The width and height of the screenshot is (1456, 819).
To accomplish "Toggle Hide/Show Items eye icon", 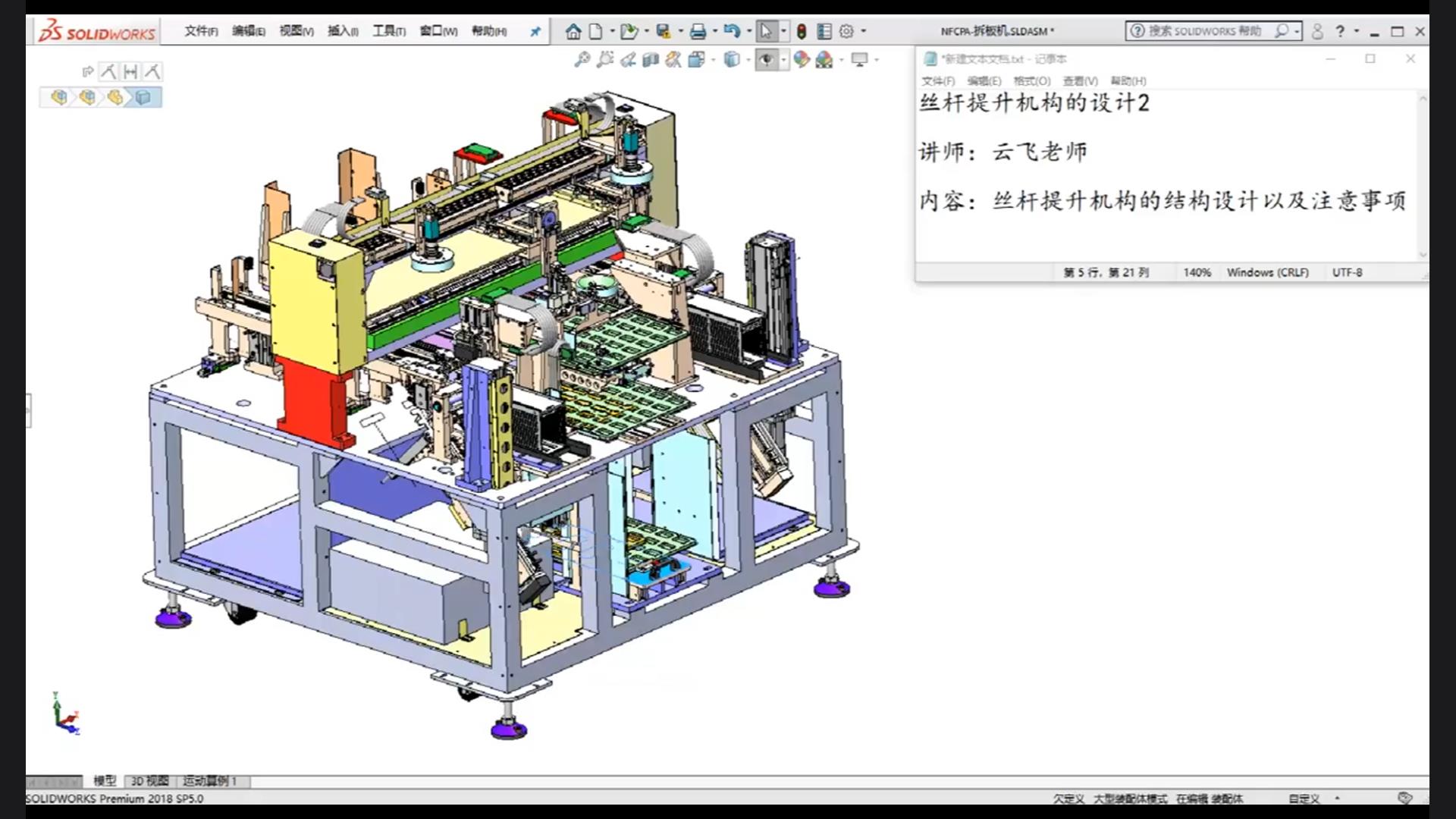I will pos(766,59).
